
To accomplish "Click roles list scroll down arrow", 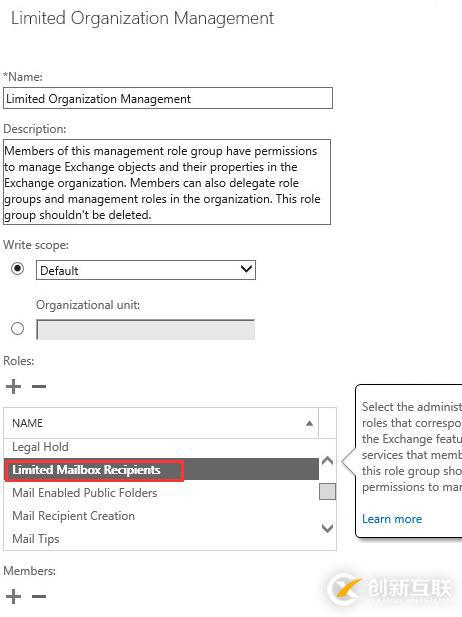I will [327, 528].
